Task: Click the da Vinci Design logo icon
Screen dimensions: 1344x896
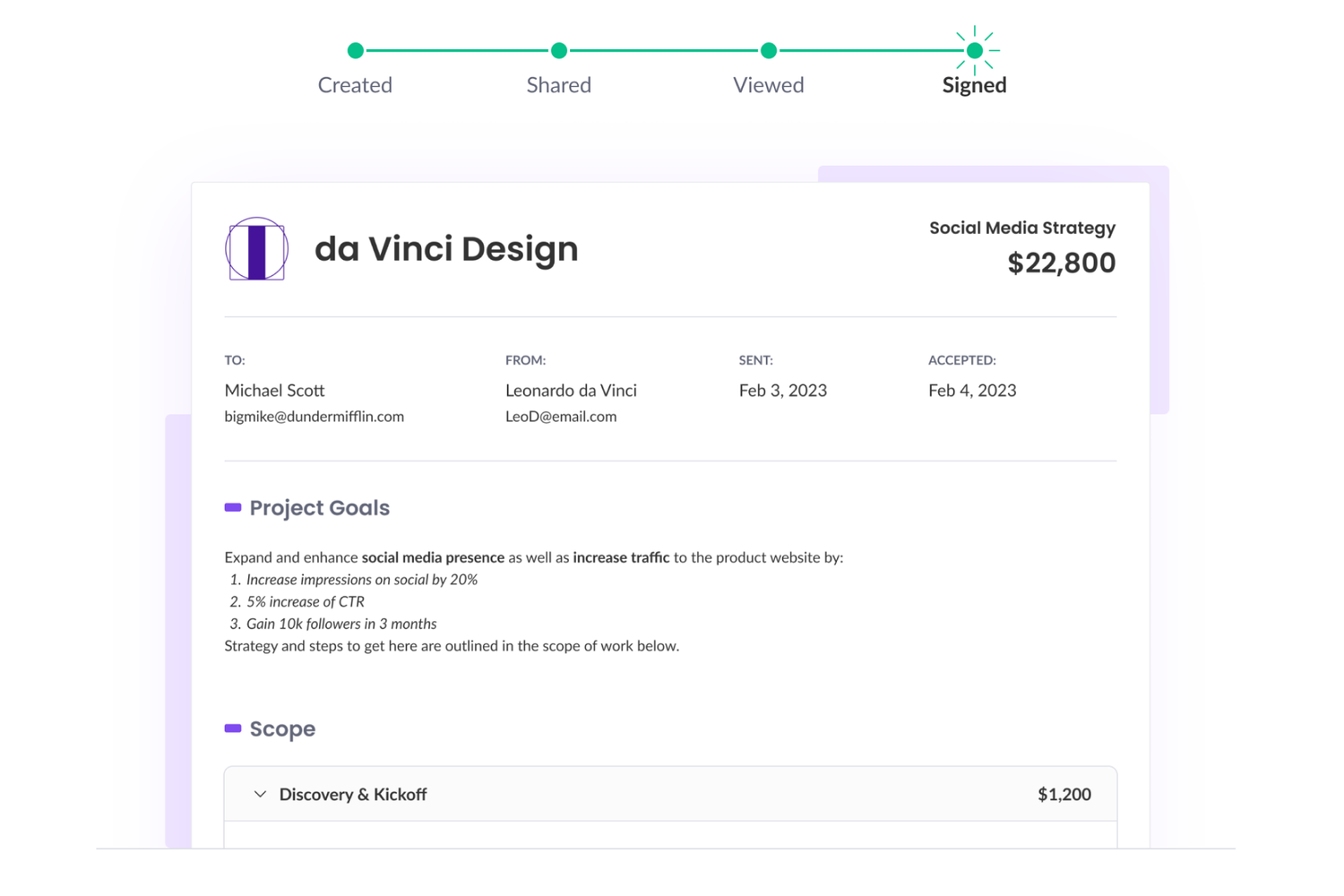Action: pos(256,249)
